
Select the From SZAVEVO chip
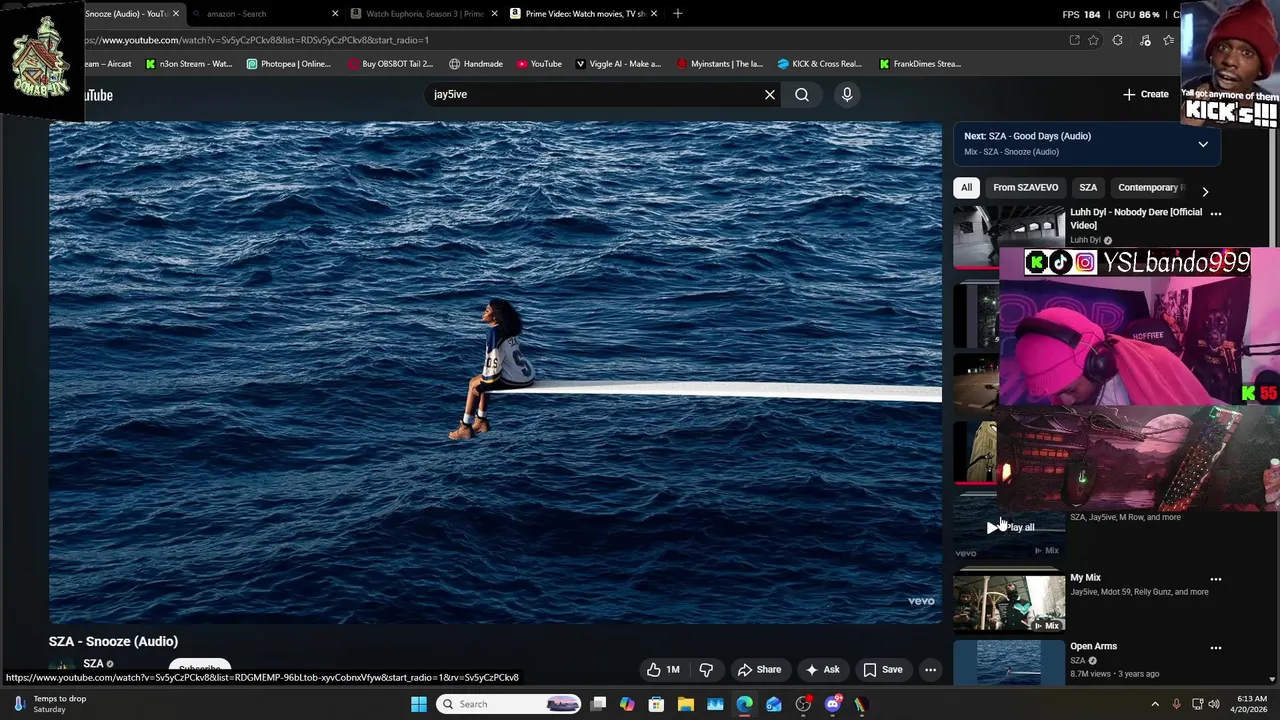pyautogui.click(x=1025, y=187)
